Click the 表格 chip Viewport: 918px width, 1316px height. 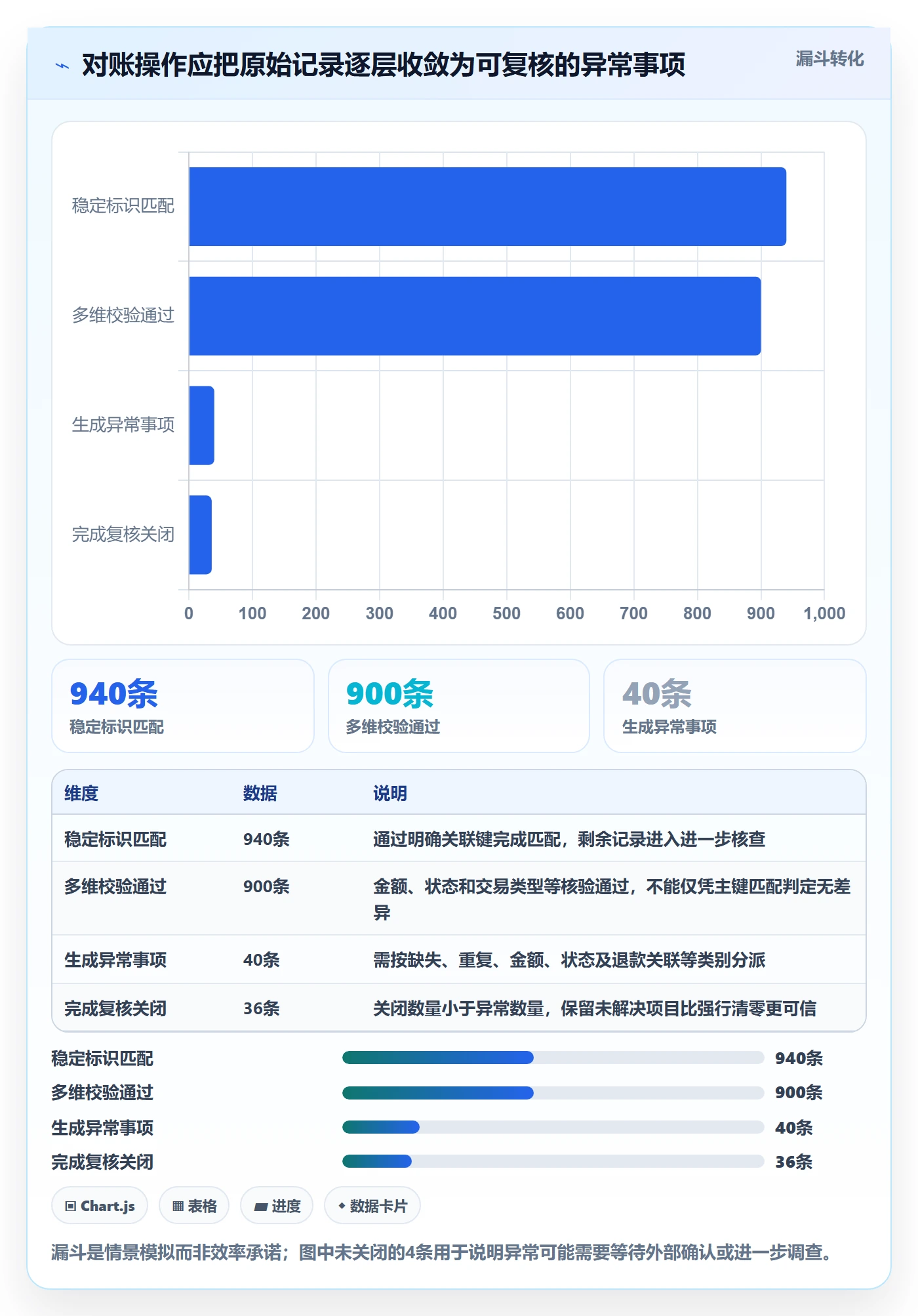[x=194, y=1206]
